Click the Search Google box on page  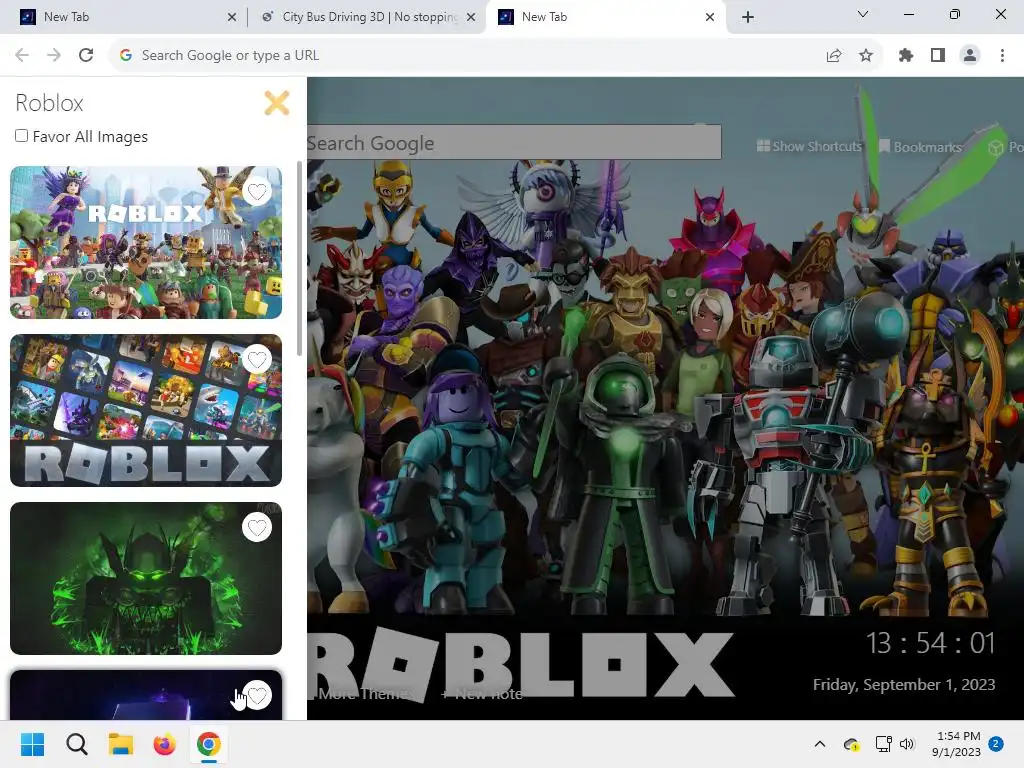[514, 142]
